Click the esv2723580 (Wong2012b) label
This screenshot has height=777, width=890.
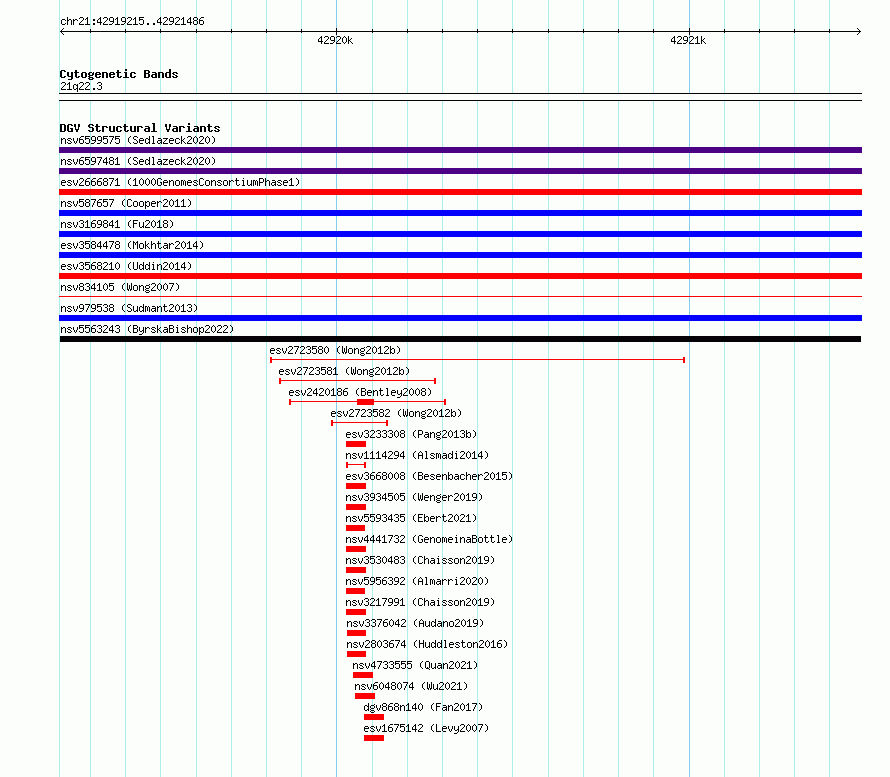click(x=335, y=350)
